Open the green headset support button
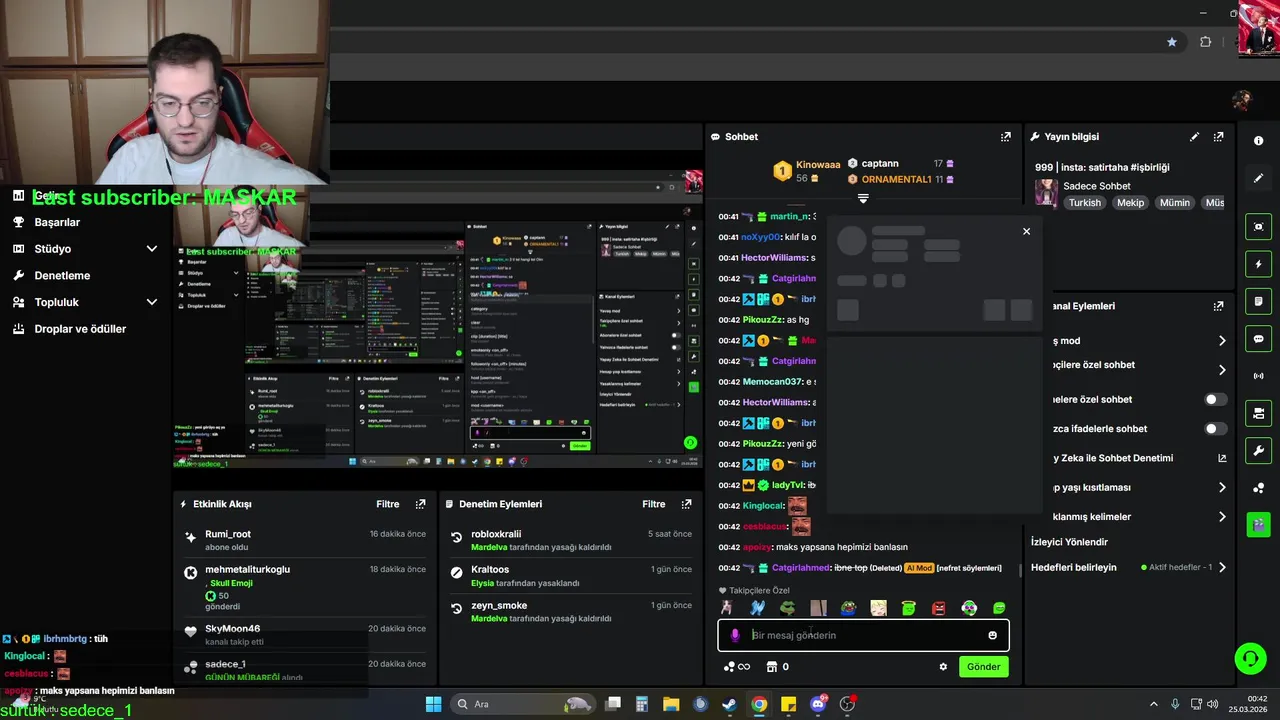Screen dimensions: 1280x720 [1250, 658]
